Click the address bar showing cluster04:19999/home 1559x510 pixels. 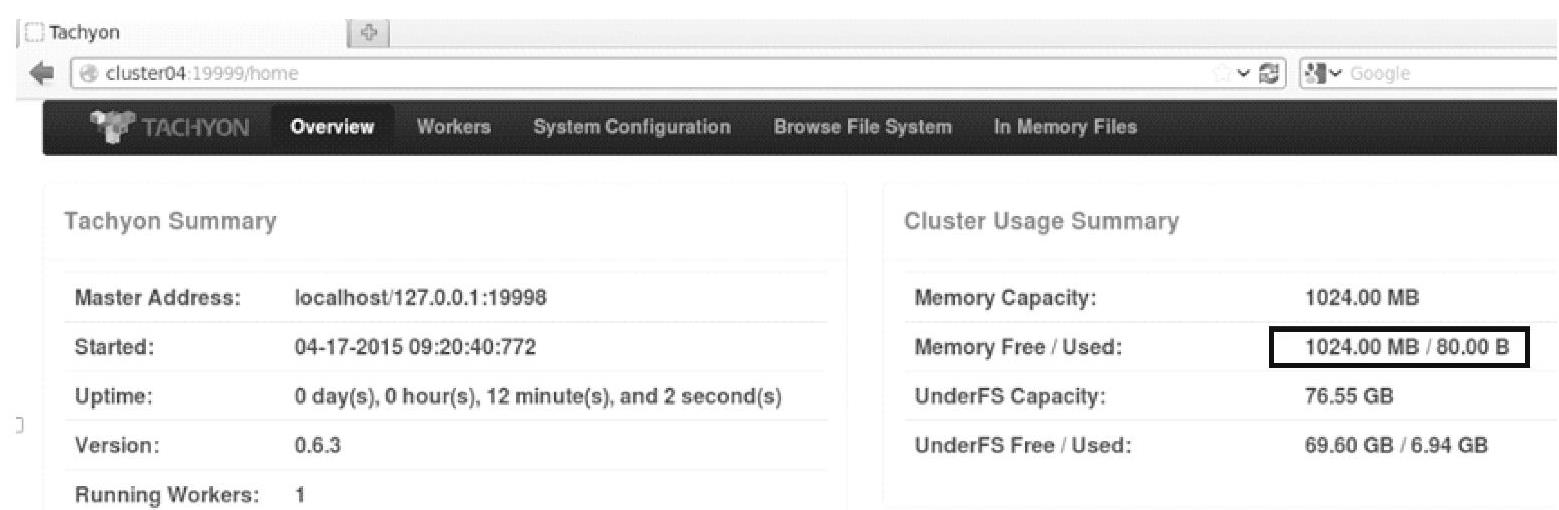[x=600, y=73]
